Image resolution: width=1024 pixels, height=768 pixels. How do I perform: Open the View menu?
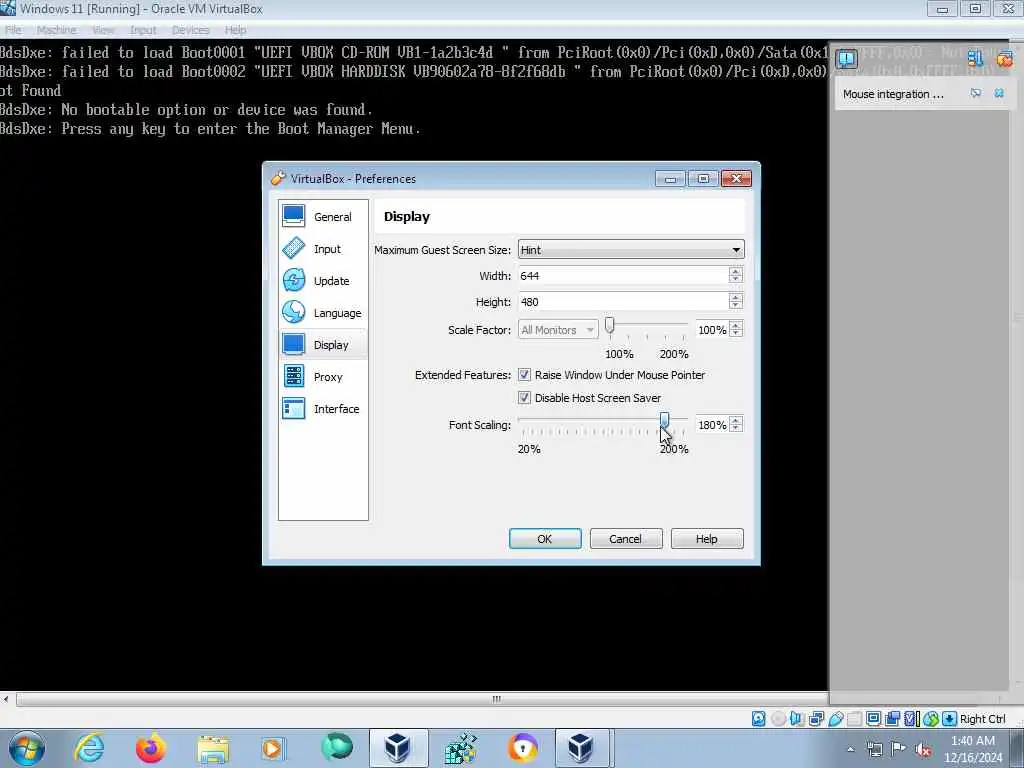(x=103, y=30)
